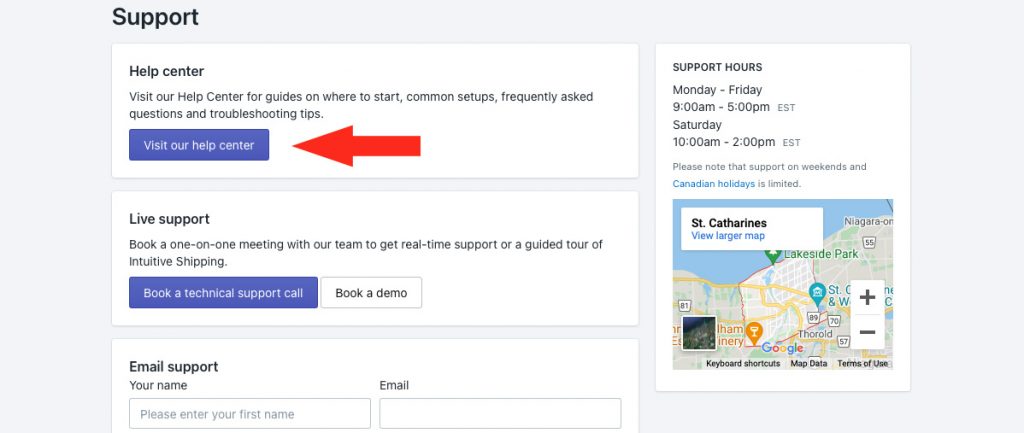
Task: Open View larger map link
Action: (x=728, y=236)
